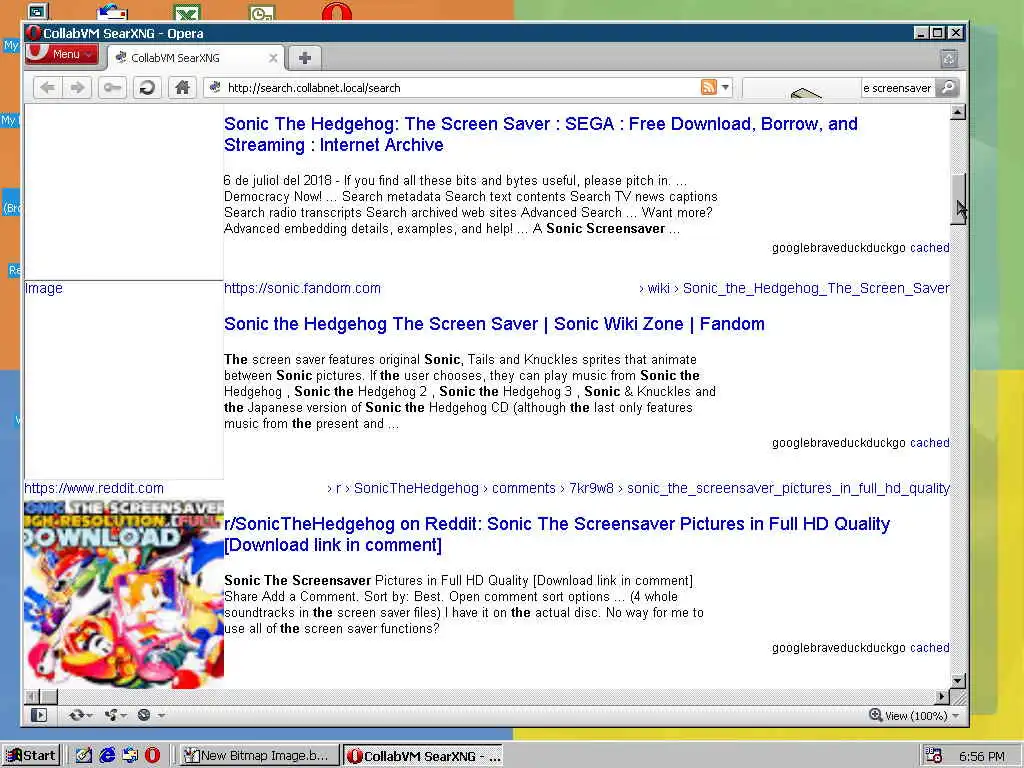Launch Opera from the Quick Launch bar
This screenshot has width=1024, height=768.
(152, 755)
